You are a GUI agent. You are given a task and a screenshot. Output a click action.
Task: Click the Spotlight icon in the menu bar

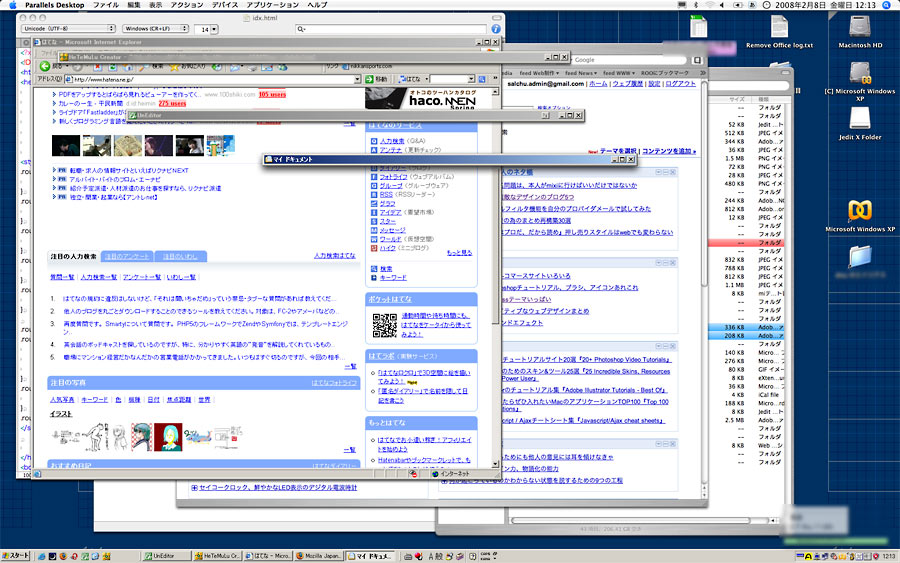pyautogui.click(x=886, y=5)
